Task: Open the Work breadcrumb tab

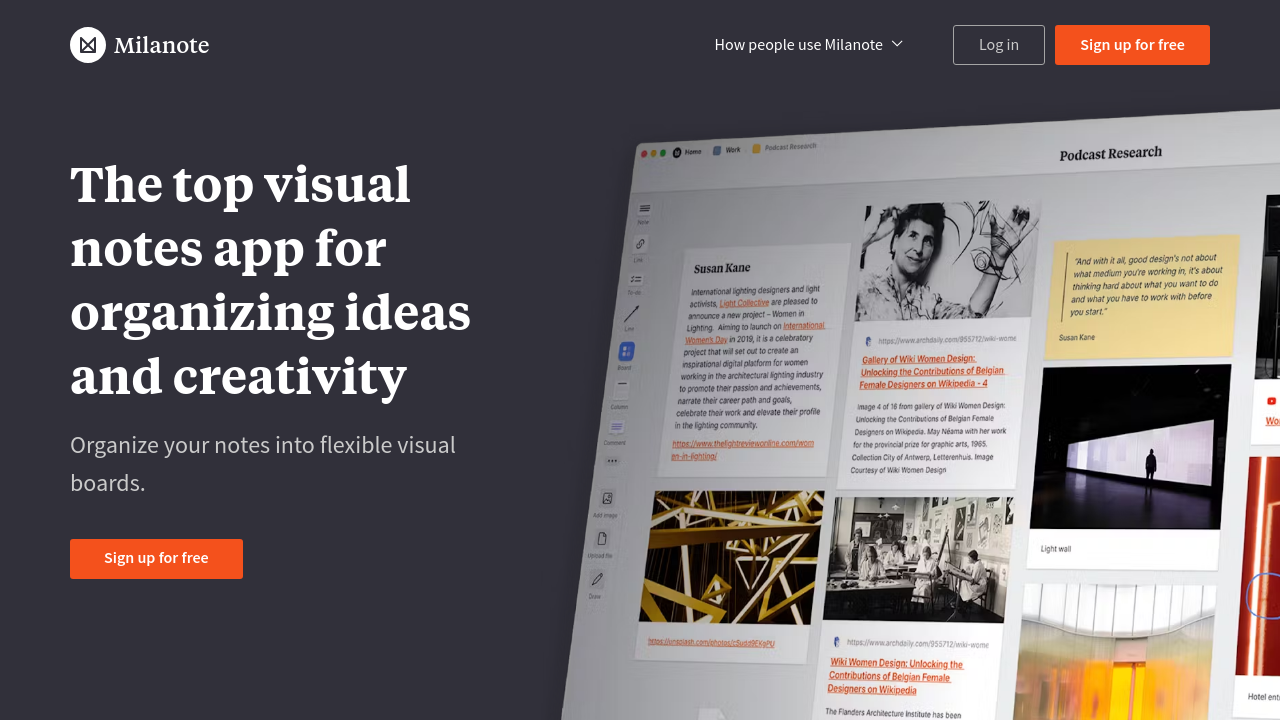Action: (x=727, y=150)
